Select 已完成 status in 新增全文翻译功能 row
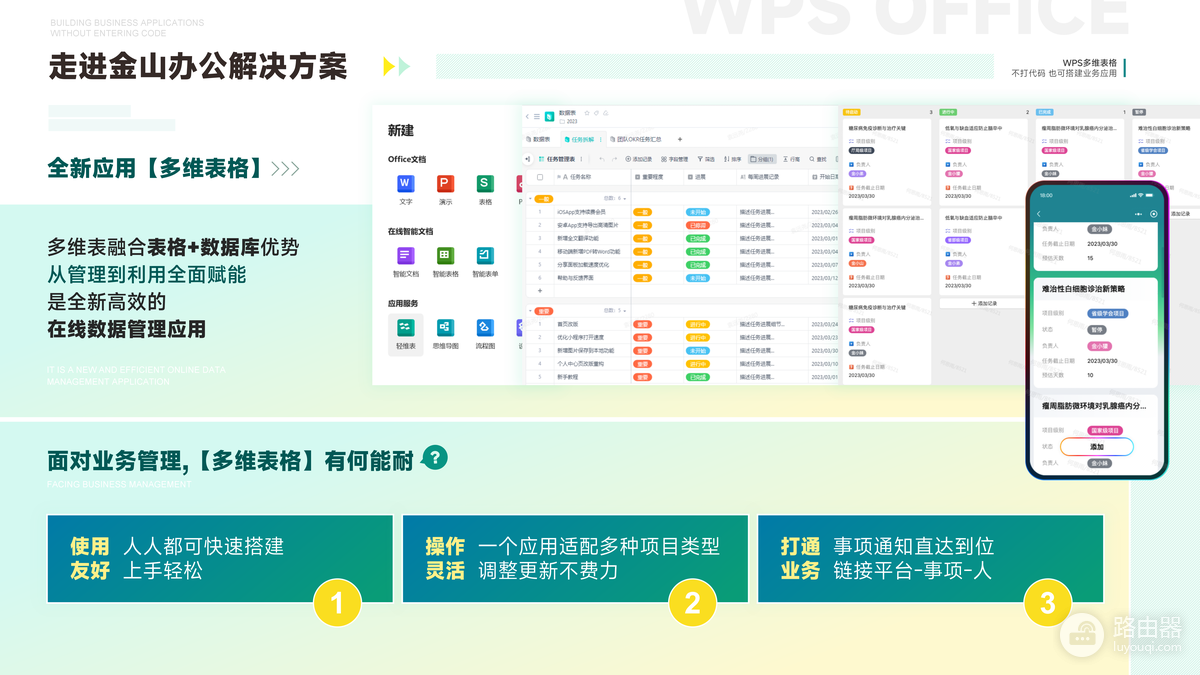 tap(698, 238)
